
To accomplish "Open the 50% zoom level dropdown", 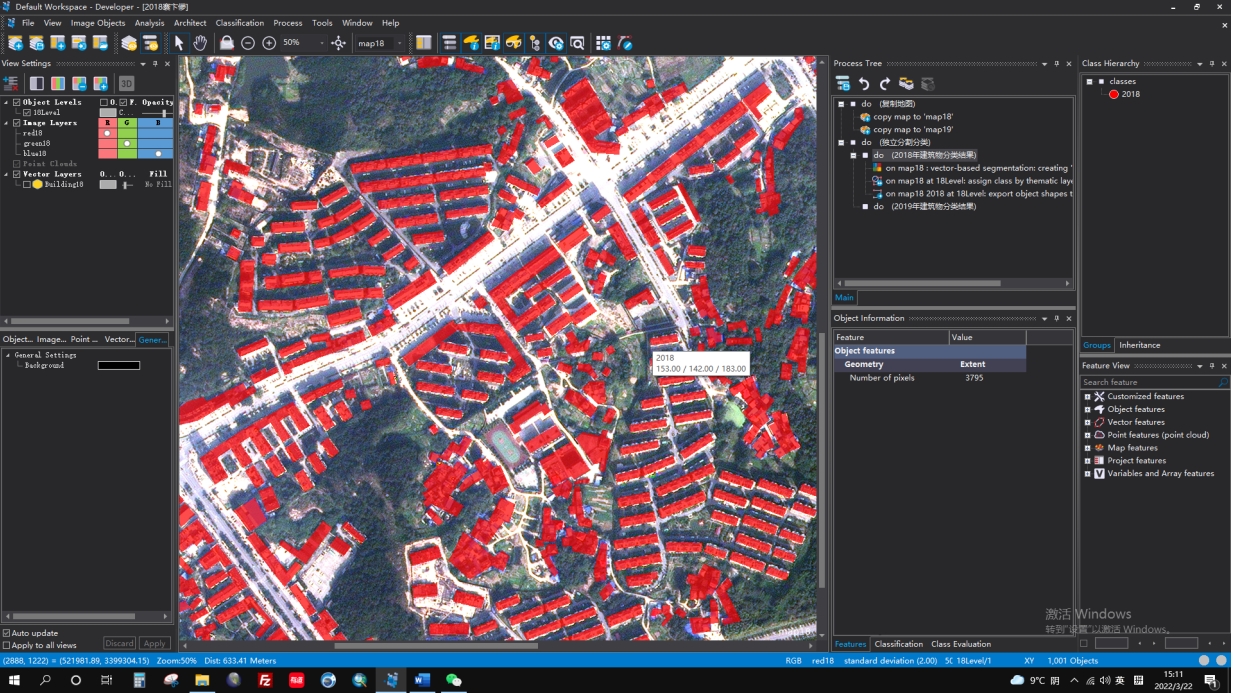I will (x=321, y=43).
